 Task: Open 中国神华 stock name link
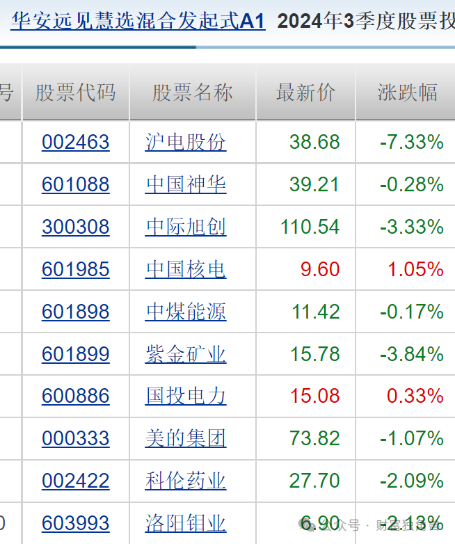click(186, 185)
